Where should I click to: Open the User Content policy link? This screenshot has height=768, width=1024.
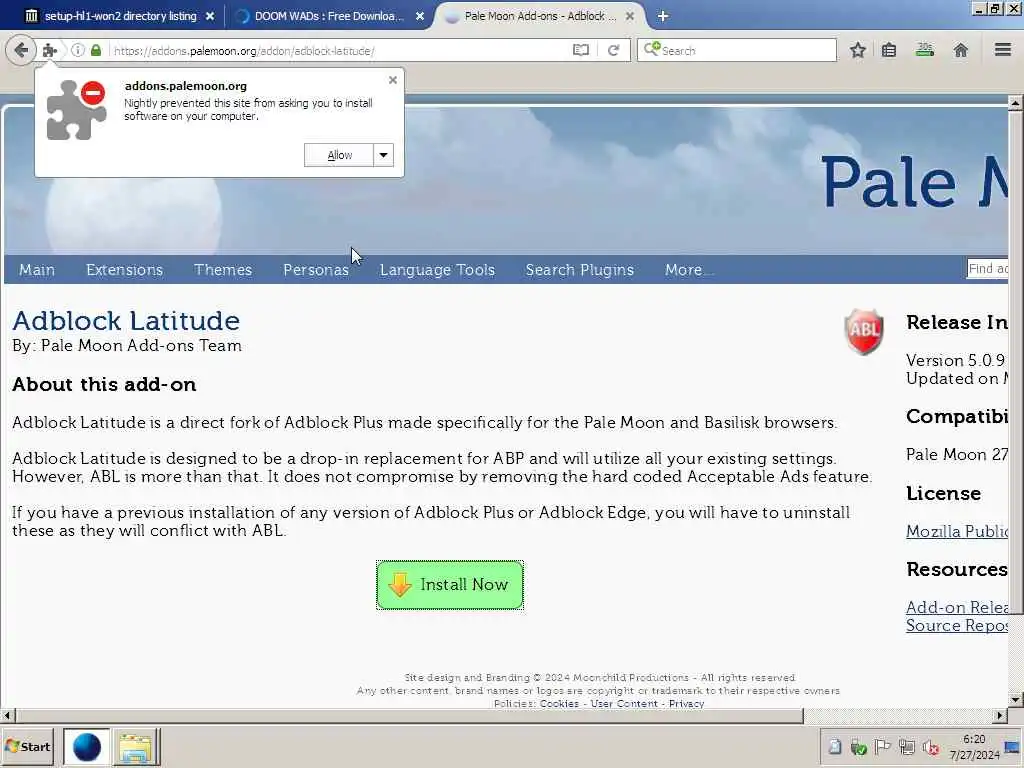[x=624, y=704]
